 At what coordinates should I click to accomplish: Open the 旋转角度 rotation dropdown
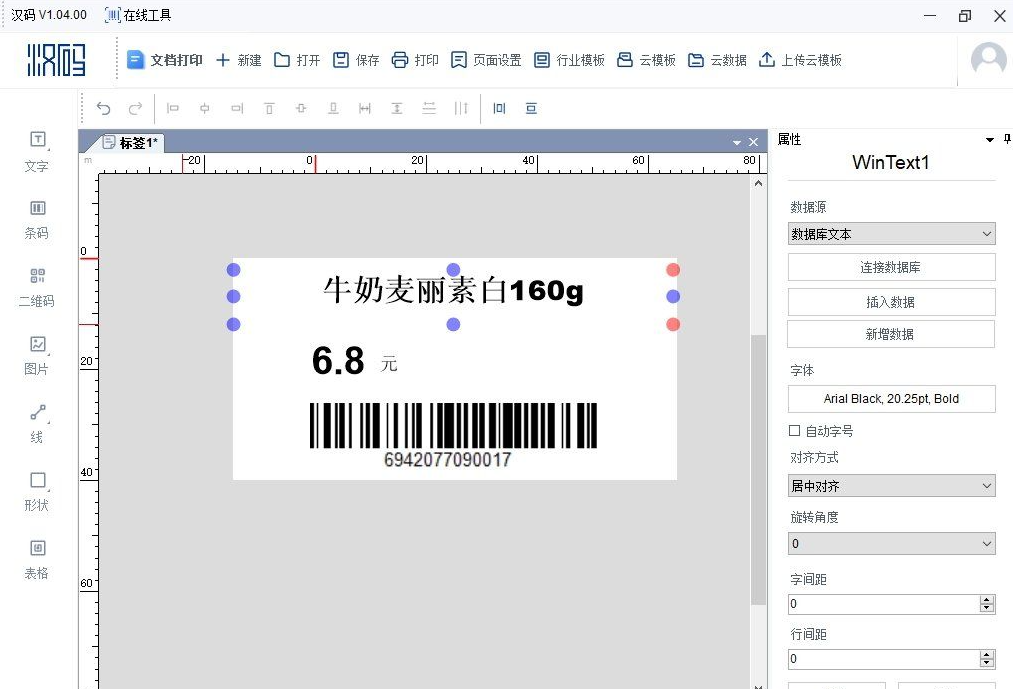(x=891, y=544)
